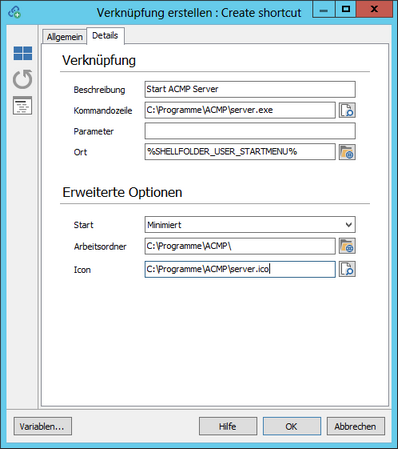Click the Beschreibung label
The width and height of the screenshot is (398, 449).
click(99, 90)
